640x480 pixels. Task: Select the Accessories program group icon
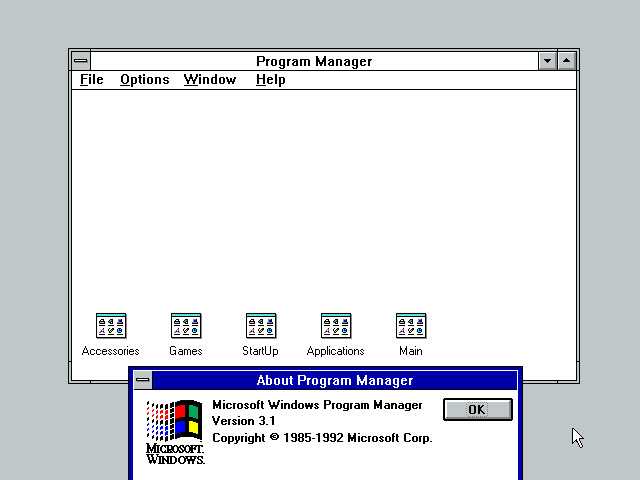(x=111, y=326)
